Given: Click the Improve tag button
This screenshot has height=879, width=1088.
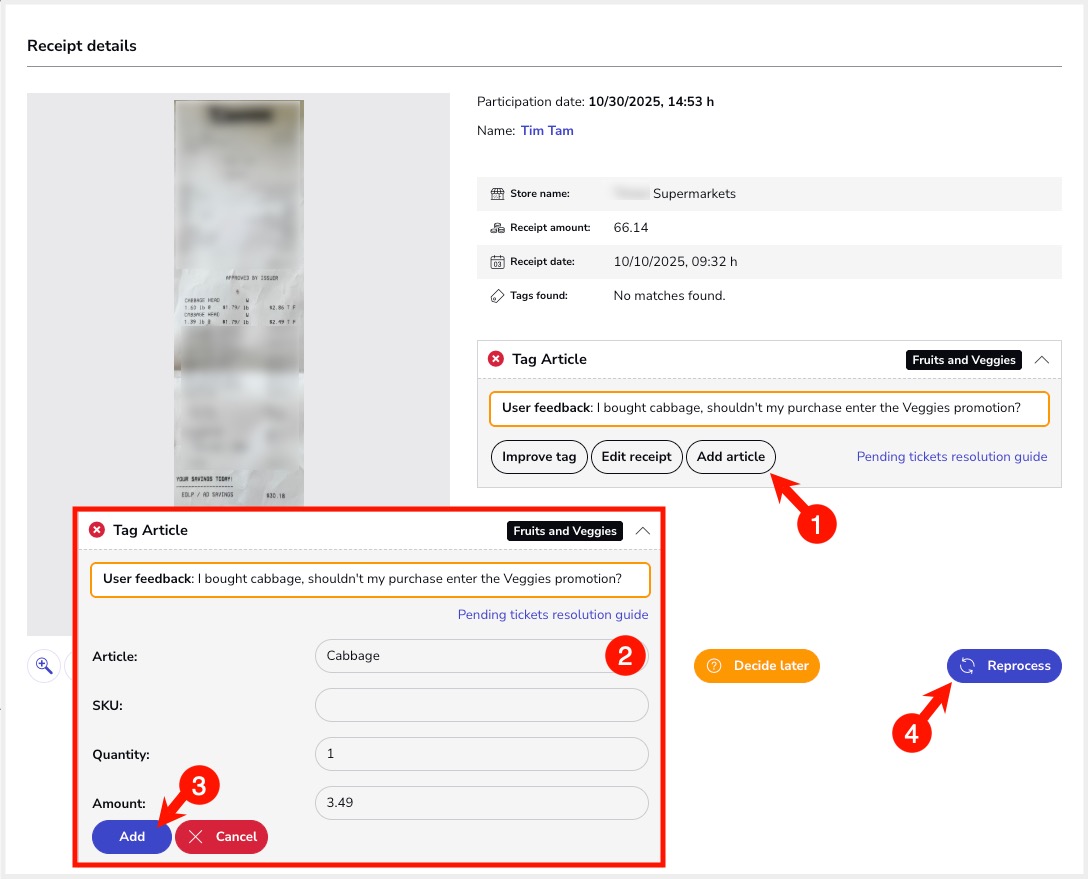Looking at the screenshot, I should pyautogui.click(x=539, y=457).
